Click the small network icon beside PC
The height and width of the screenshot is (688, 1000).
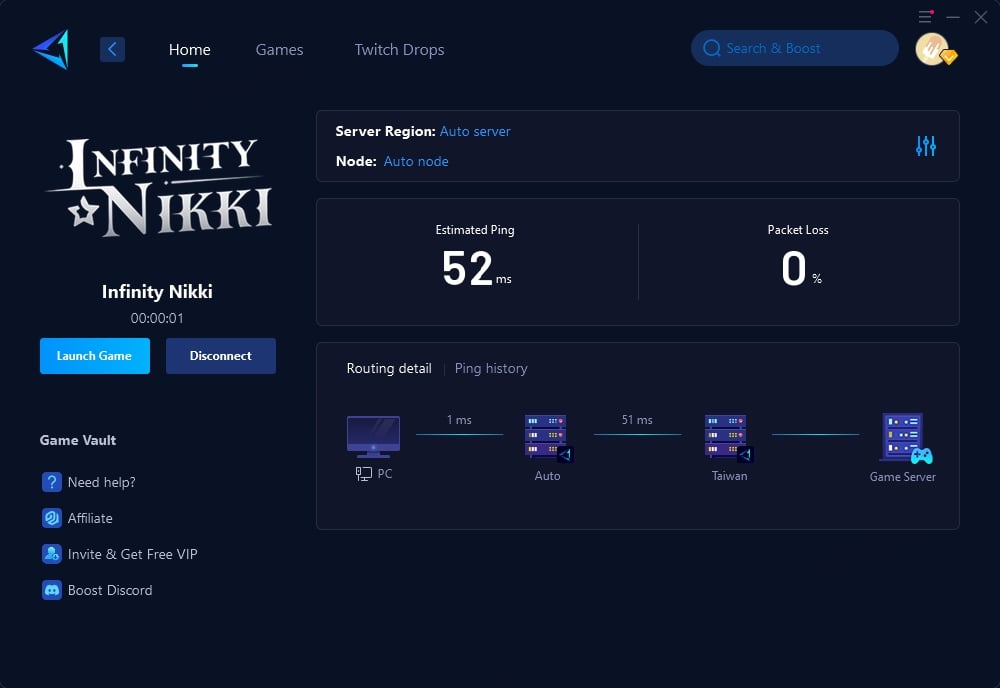pos(364,474)
